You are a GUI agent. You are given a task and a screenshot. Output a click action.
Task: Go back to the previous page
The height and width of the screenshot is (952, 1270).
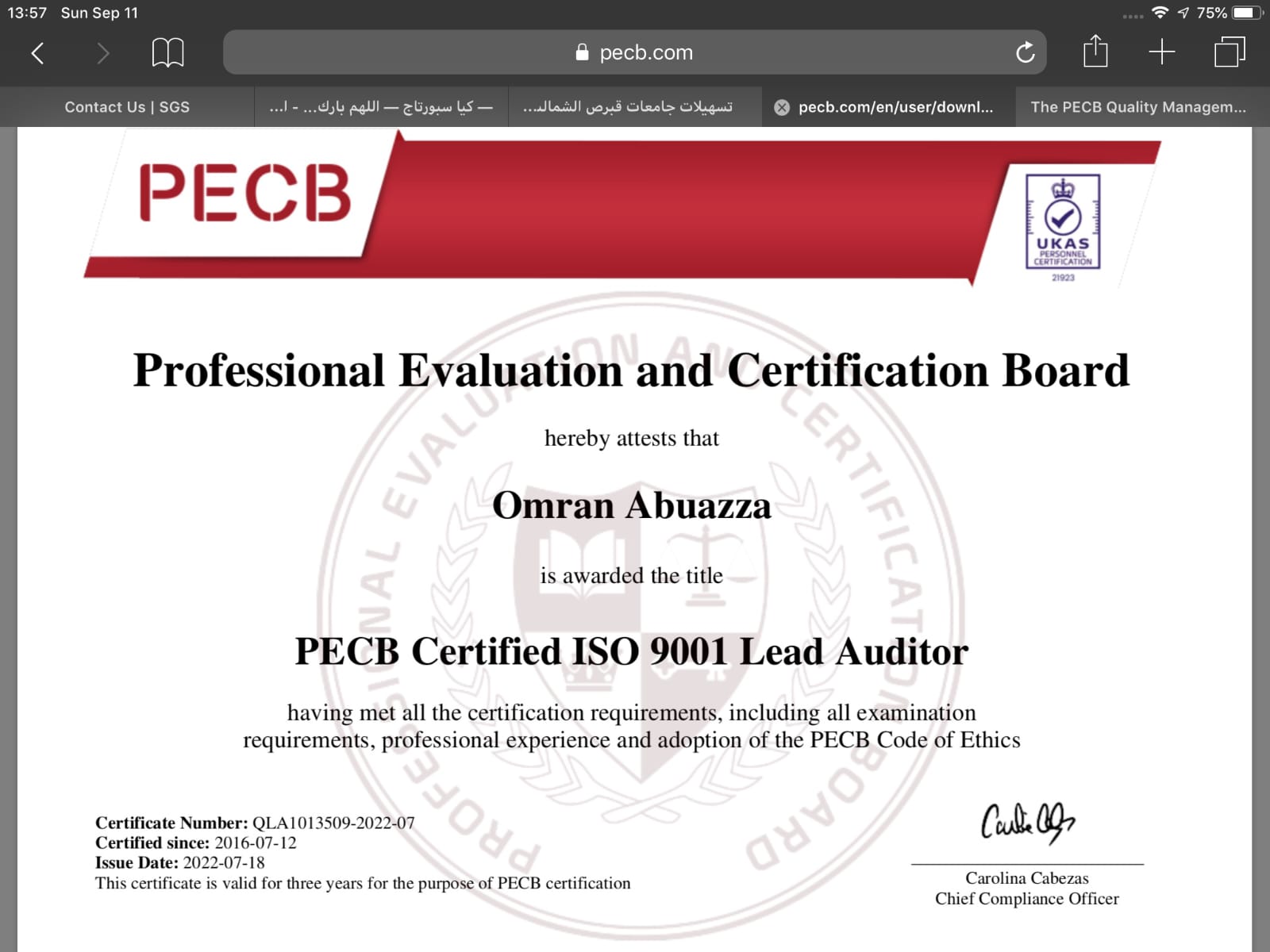pyautogui.click(x=37, y=53)
